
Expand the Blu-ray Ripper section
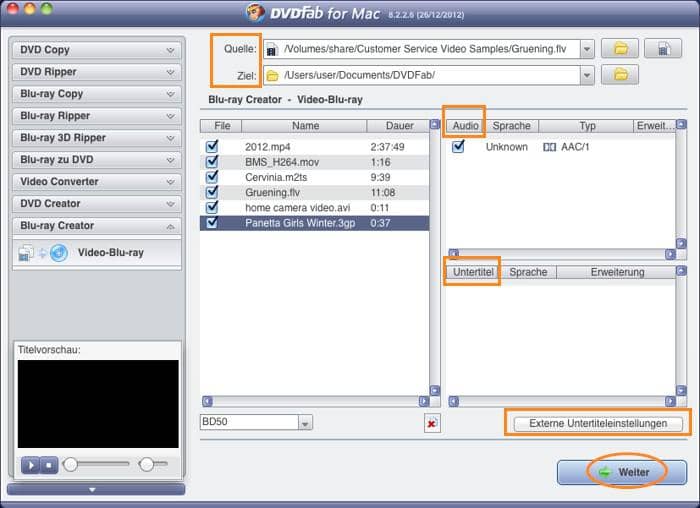(97, 116)
